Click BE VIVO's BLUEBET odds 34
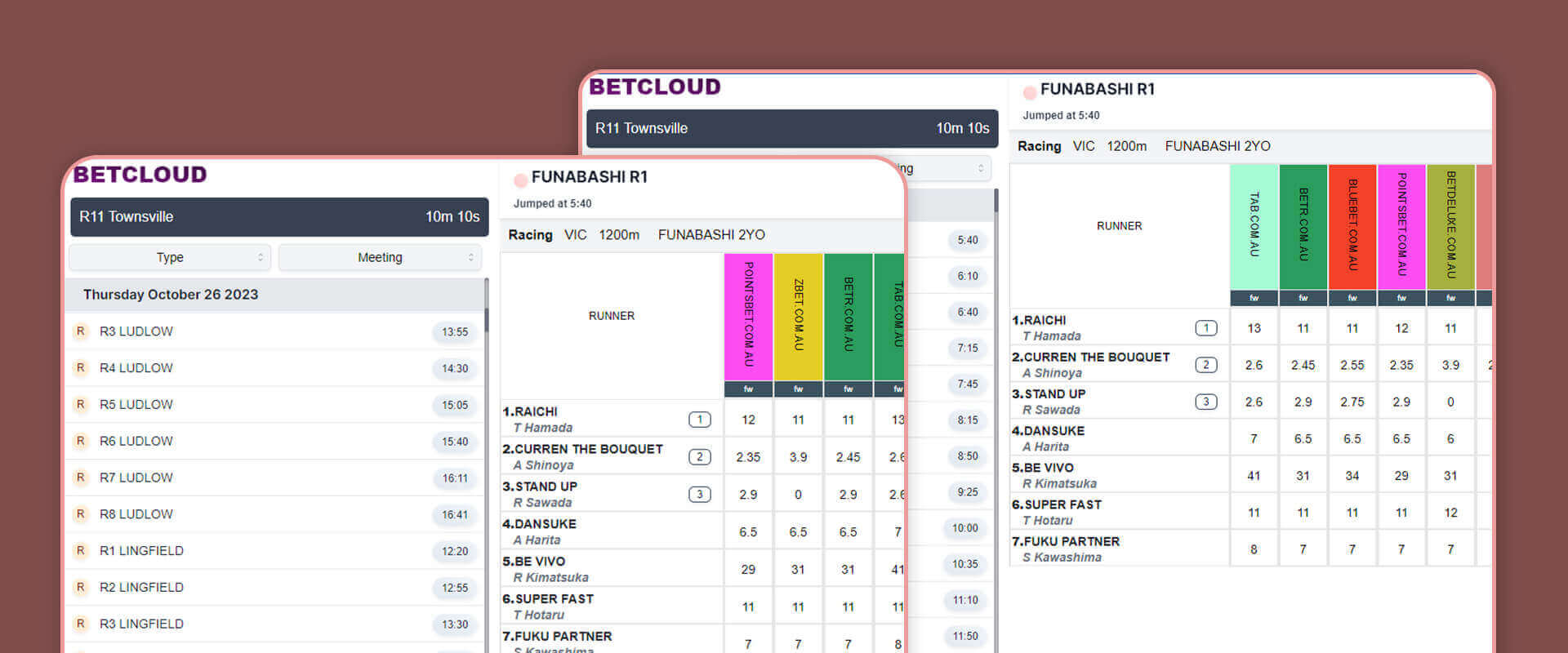Image resolution: width=1568 pixels, height=653 pixels. [x=1352, y=475]
